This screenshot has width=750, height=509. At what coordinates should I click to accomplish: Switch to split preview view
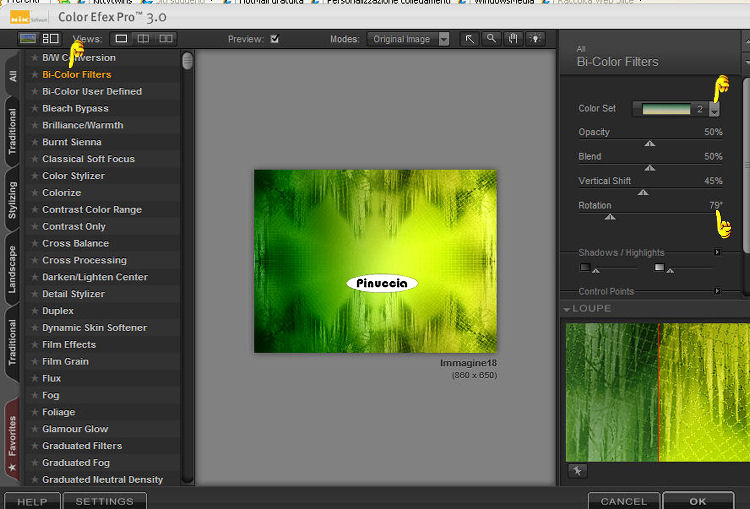[143, 39]
